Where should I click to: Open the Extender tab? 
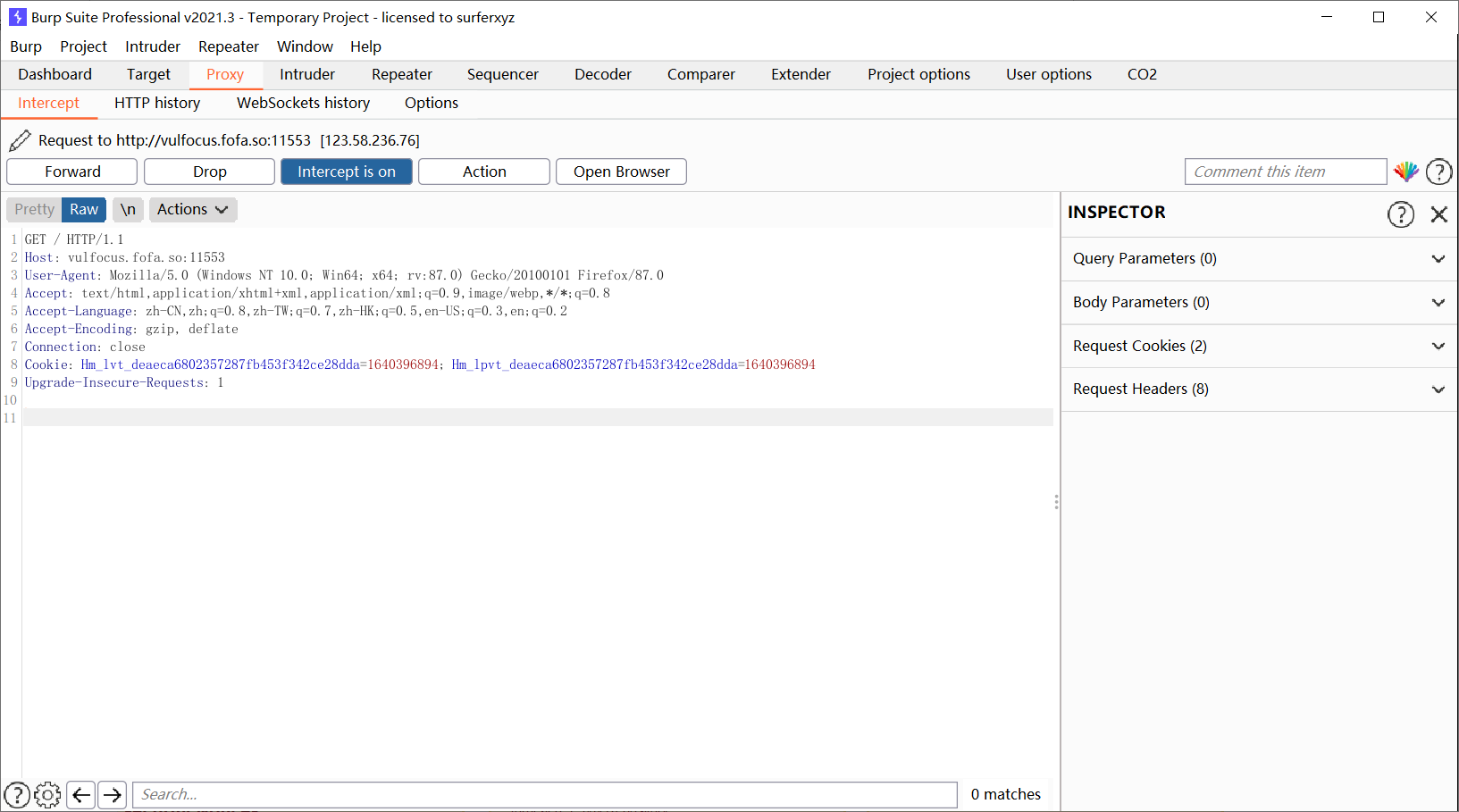pos(801,74)
